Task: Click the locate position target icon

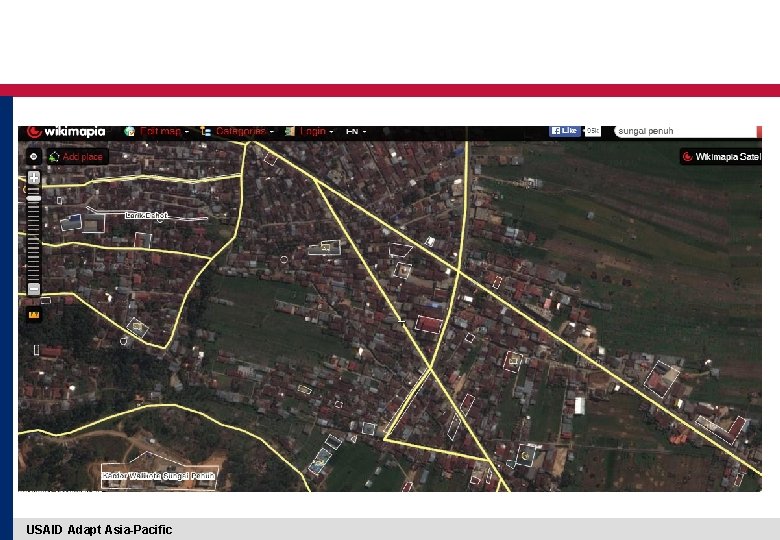Action: tap(33, 157)
